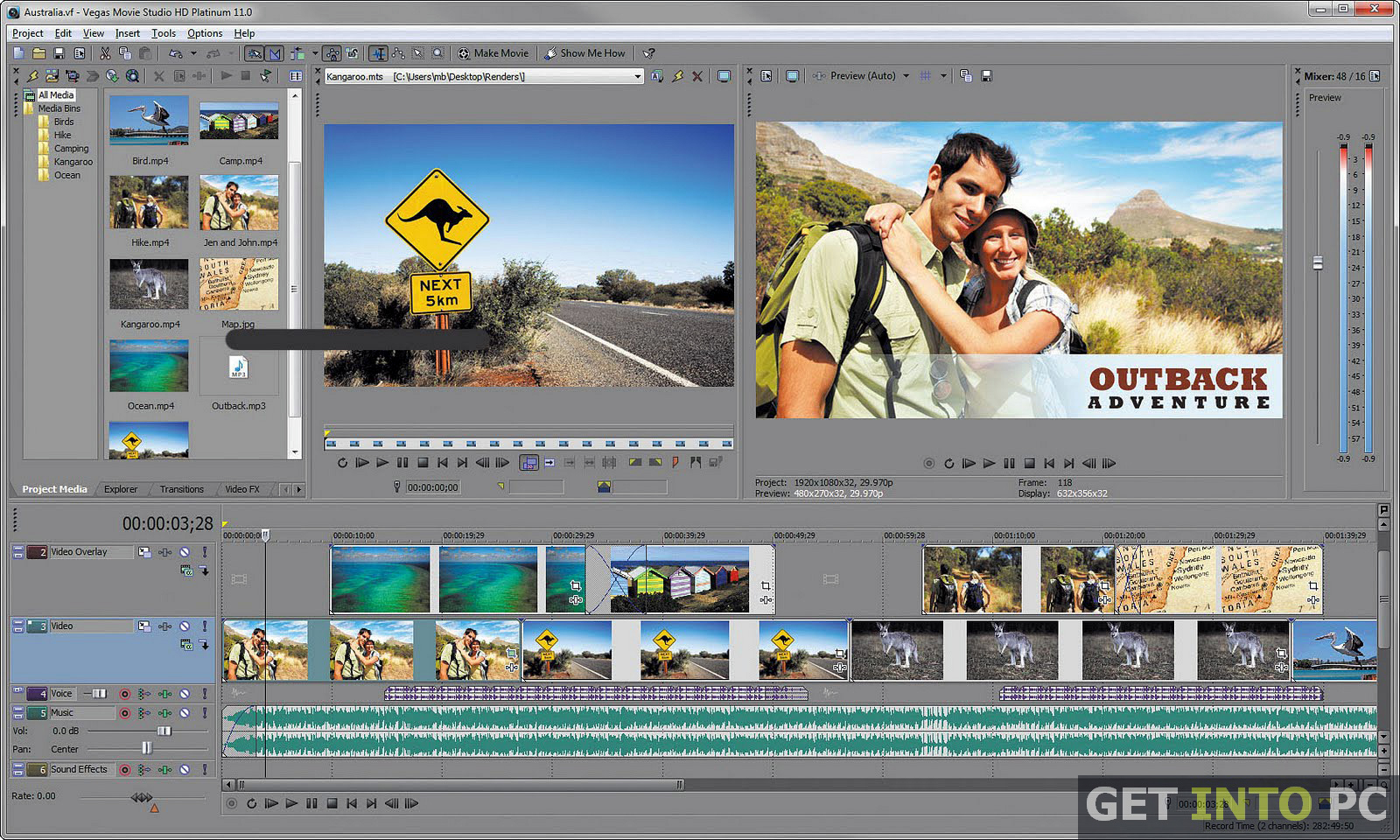Image resolution: width=1400 pixels, height=840 pixels.
Task: Open the Kangaroo.mts trimmer file dropdown
Action: click(638, 77)
